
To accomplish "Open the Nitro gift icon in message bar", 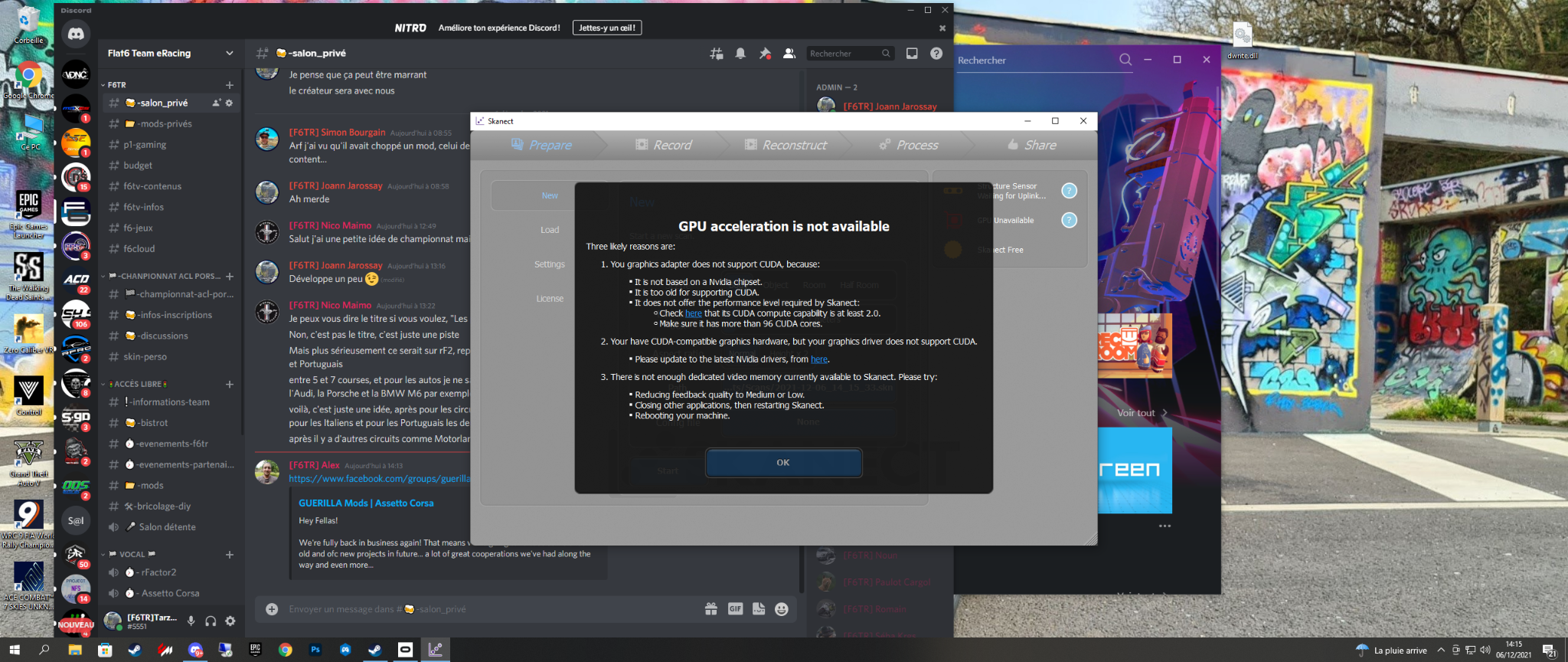I will point(711,609).
